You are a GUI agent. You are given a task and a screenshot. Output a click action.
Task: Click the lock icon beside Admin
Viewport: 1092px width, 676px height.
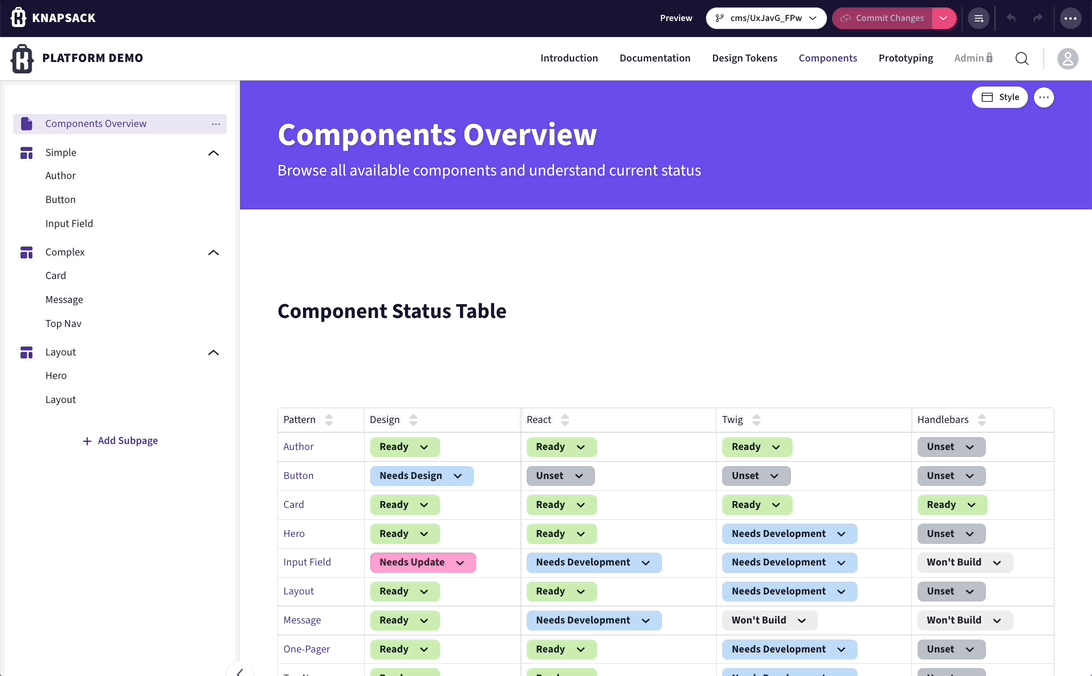coord(989,57)
